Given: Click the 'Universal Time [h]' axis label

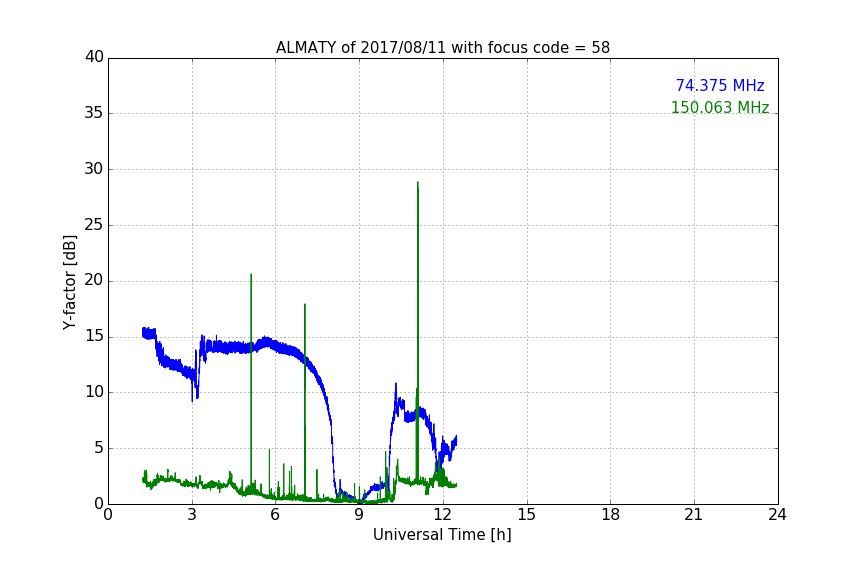Looking at the screenshot, I should [x=442, y=535].
